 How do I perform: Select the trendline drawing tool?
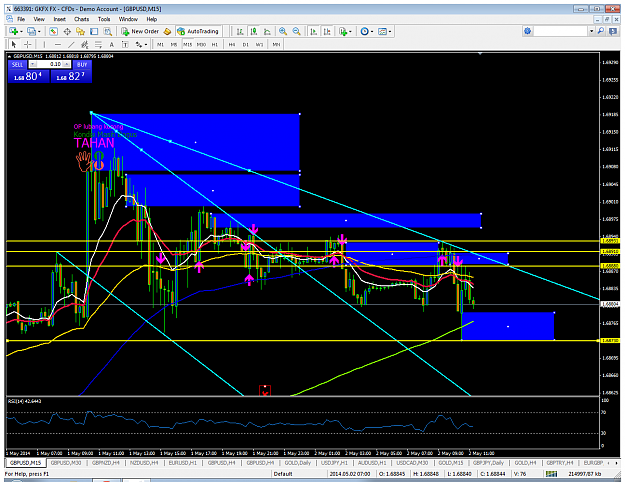71,44
